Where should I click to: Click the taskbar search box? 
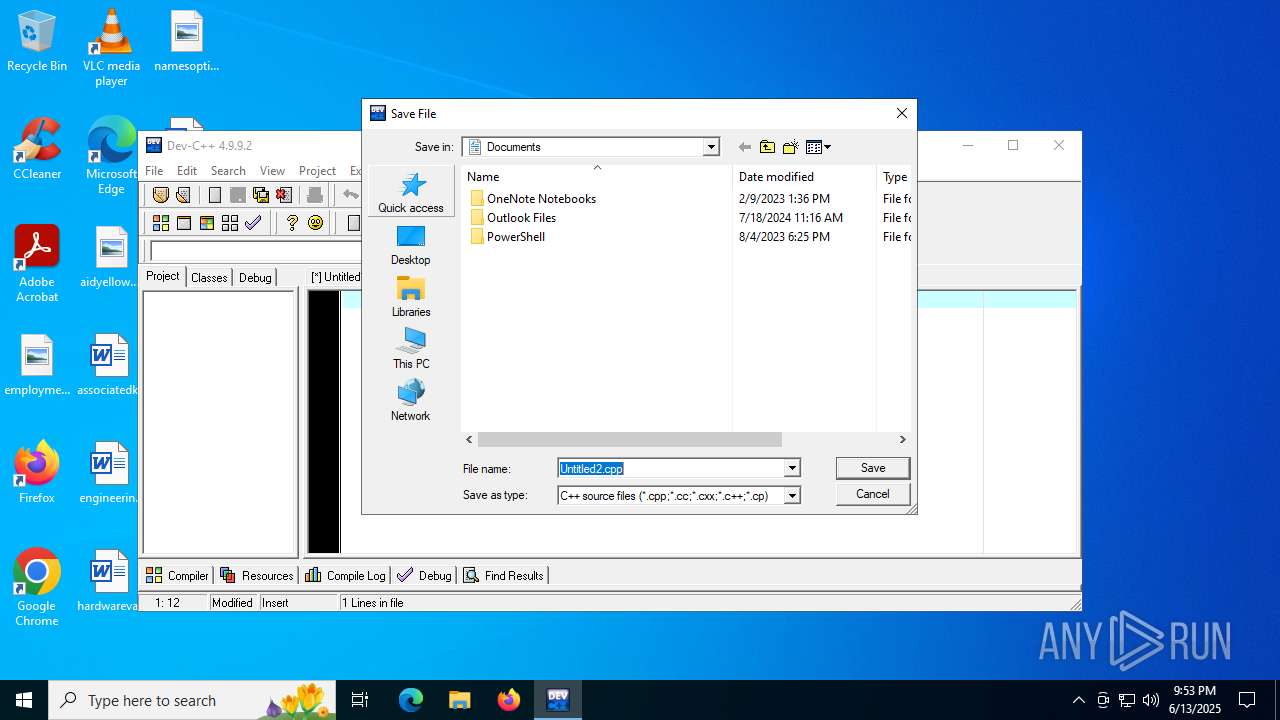(x=192, y=700)
